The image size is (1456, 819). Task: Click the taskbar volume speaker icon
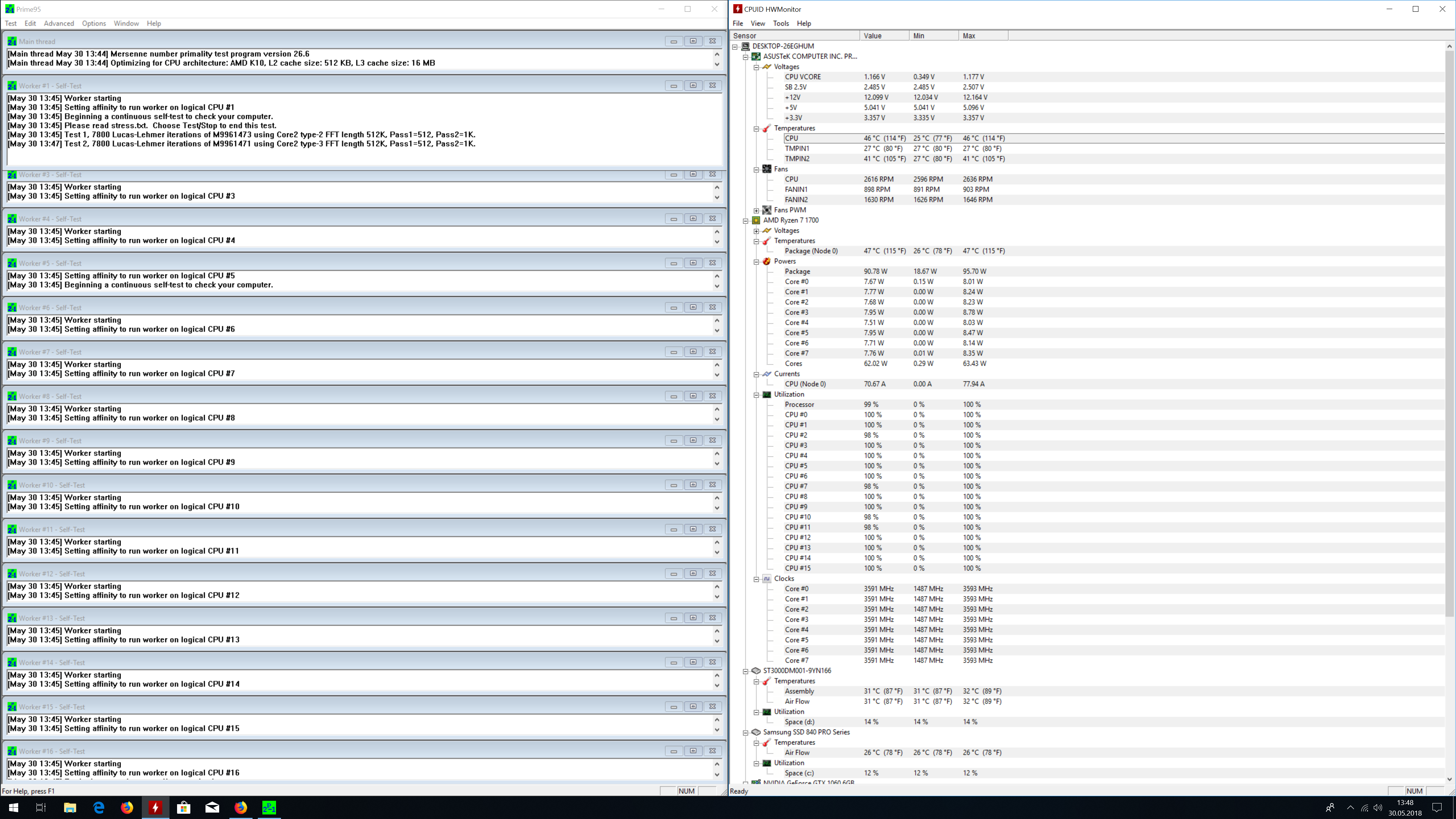1378,808
